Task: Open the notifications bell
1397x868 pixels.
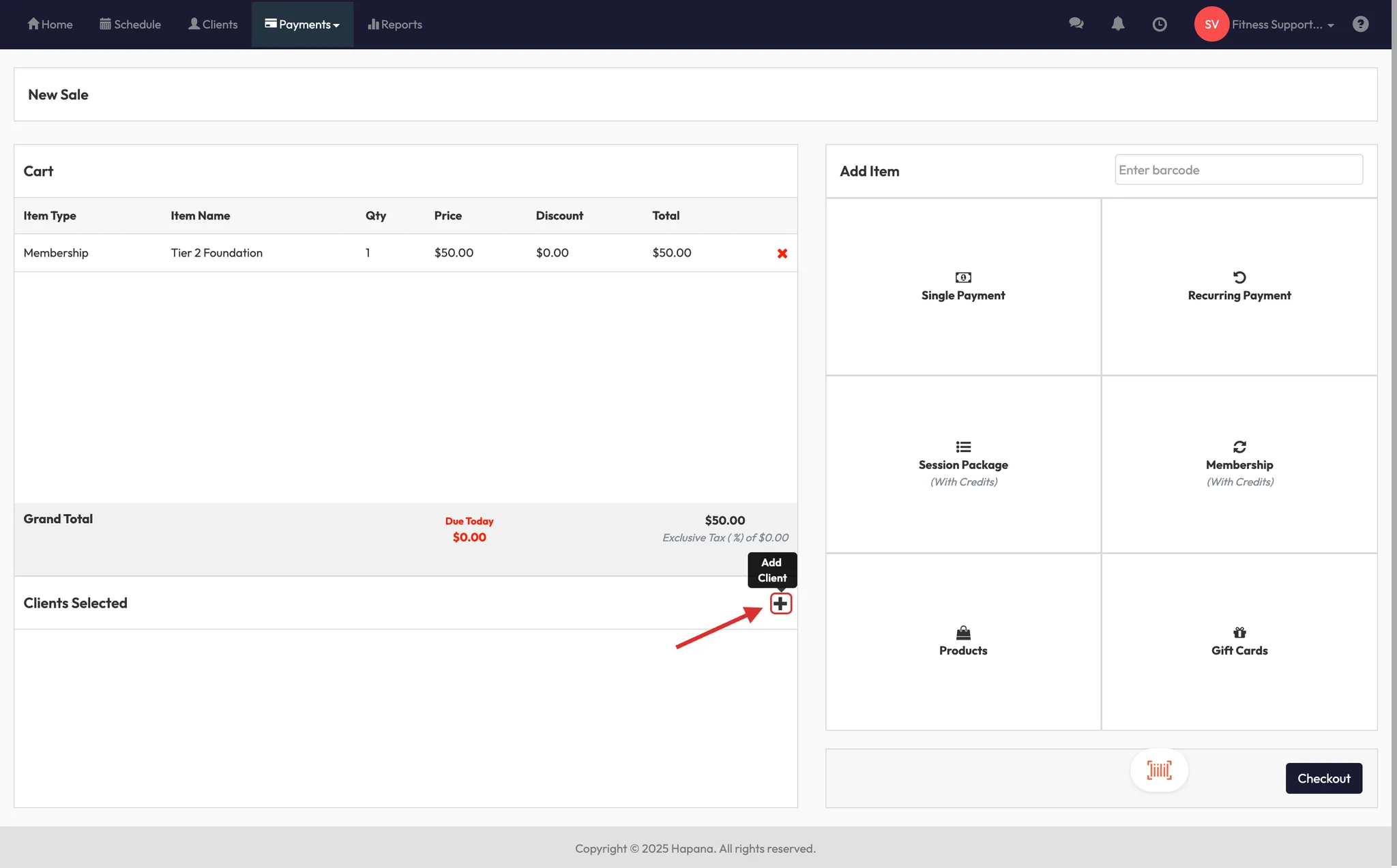Action: tap(1118, 24)
